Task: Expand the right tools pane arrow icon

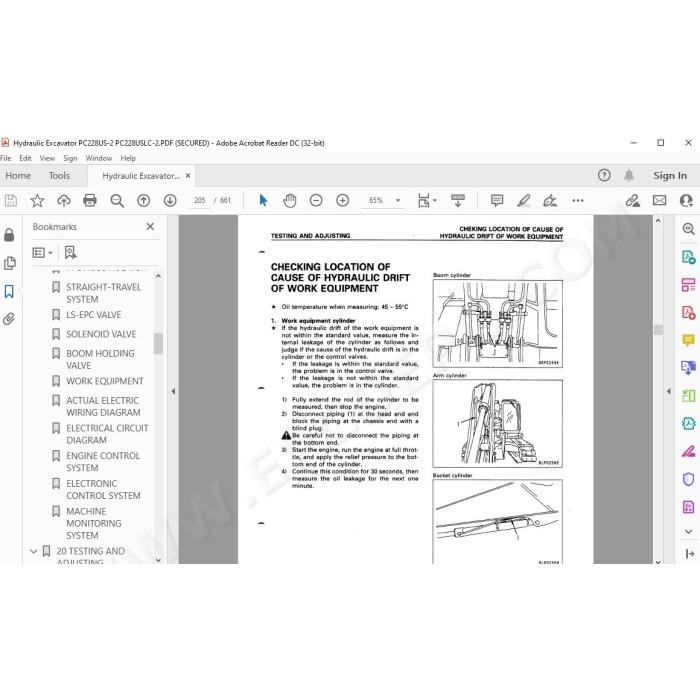Action: (x=689, y=554)
